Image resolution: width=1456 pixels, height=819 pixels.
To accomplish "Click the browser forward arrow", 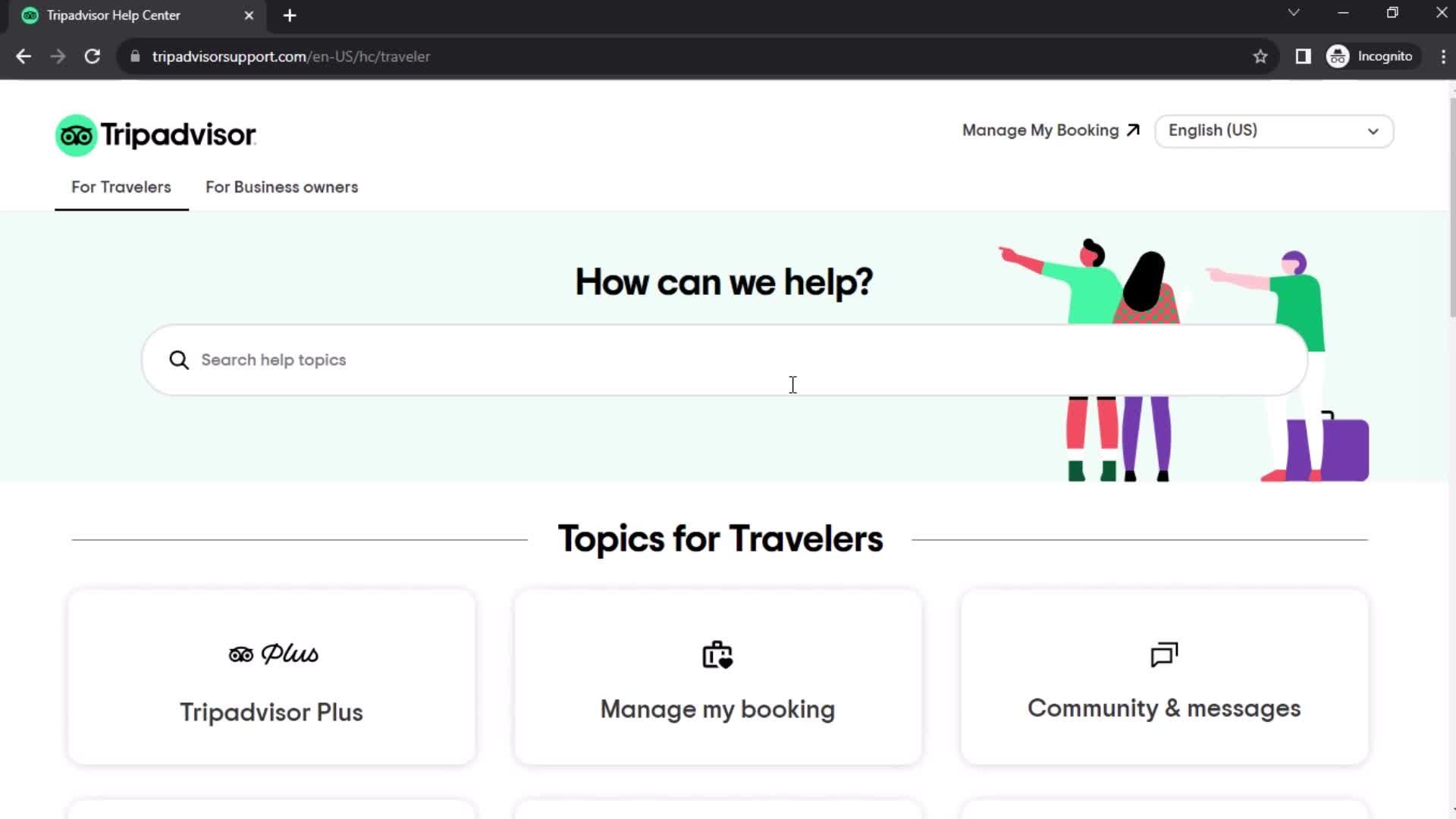I will coord(58,57).
